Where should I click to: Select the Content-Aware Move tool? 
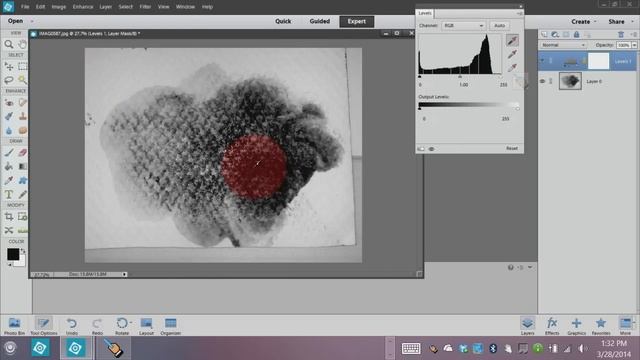(9, 231)
